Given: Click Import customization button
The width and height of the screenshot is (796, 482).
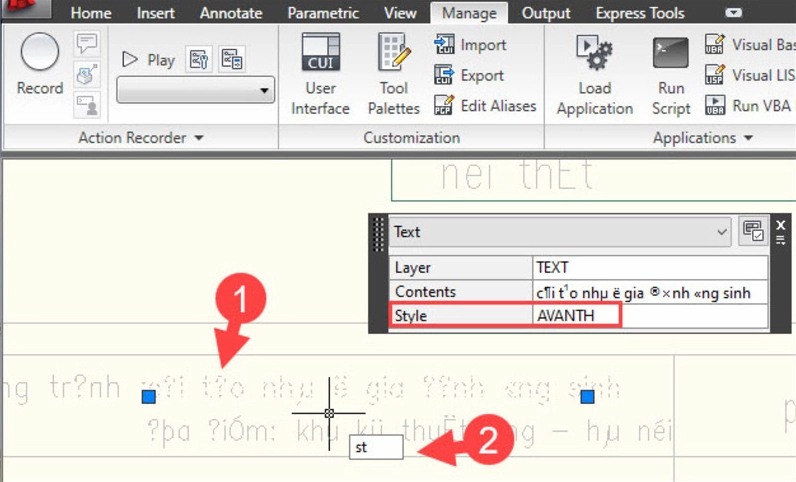Looking at the screenshot, I should click(471, 45).
